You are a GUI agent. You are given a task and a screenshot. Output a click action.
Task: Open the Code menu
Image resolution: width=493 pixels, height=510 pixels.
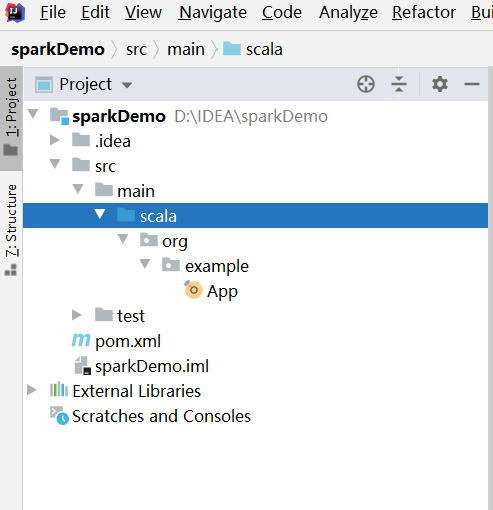[282, 13]
